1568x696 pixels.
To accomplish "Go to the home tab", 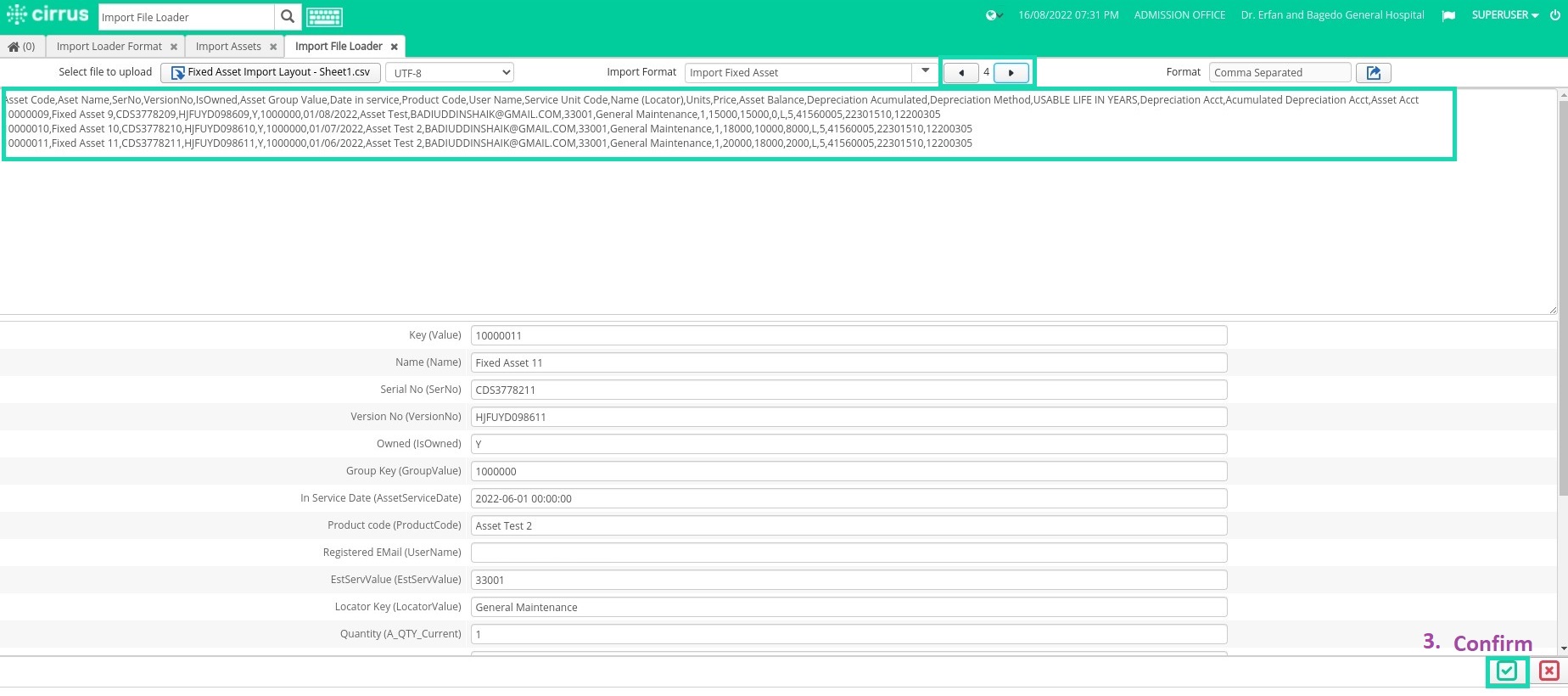I will pyautogui.click(x=22, y=47).
